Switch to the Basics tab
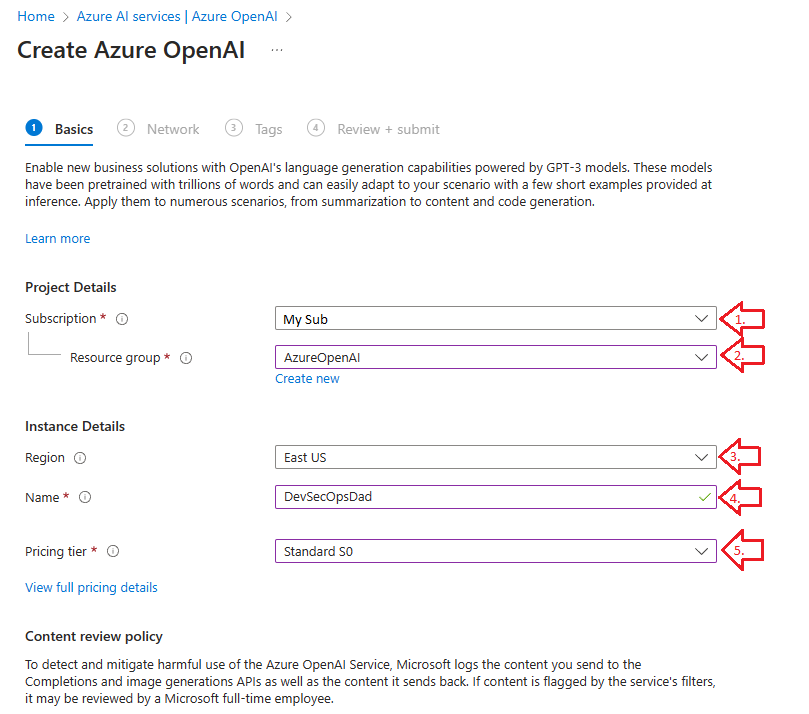 point(74,129)
